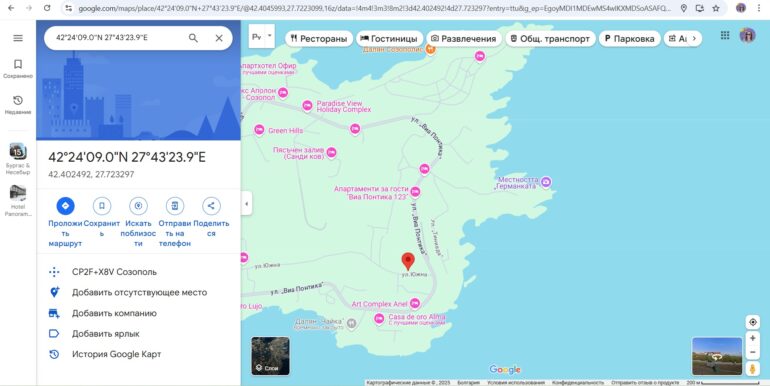This screenshot has width=770, height=386.
Task: Click the Условия использования footer link
Action: 516,382
